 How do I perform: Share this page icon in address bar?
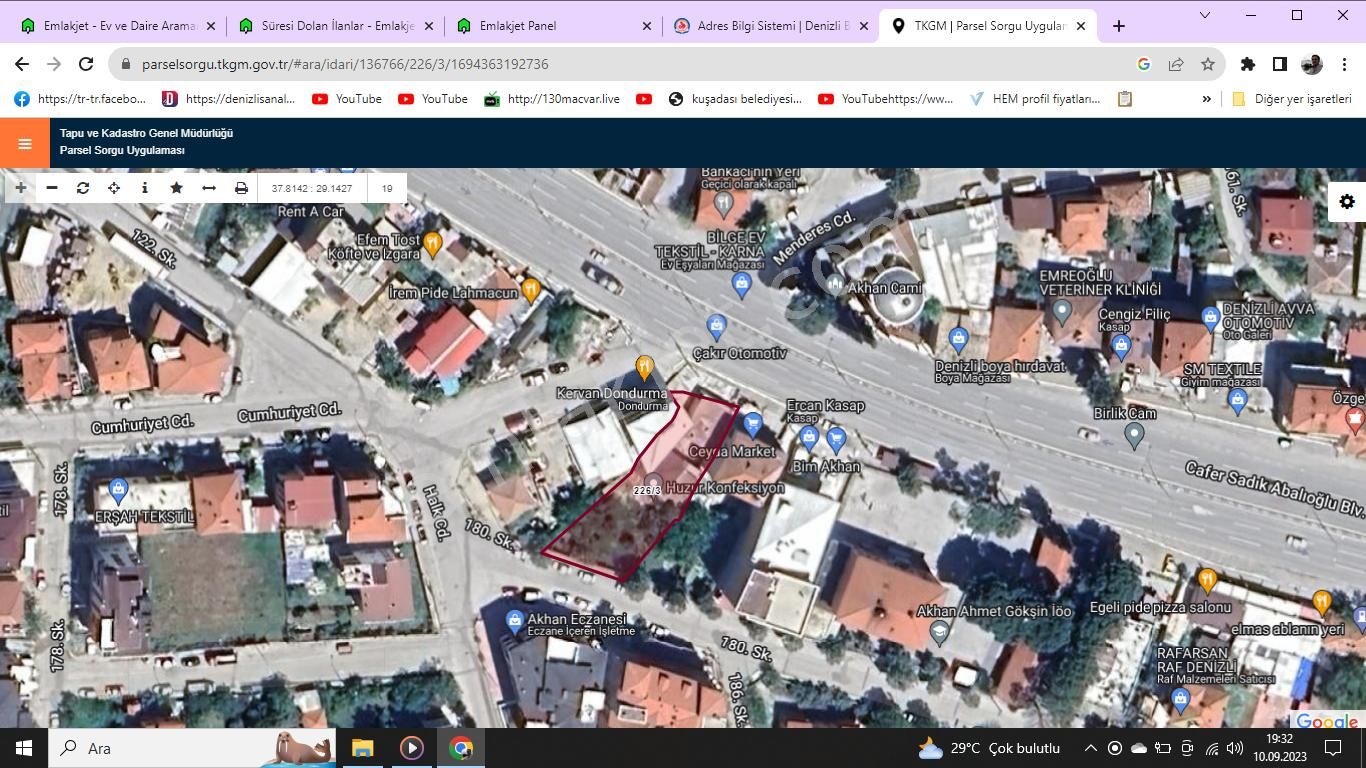click(x=1176, y=64)
